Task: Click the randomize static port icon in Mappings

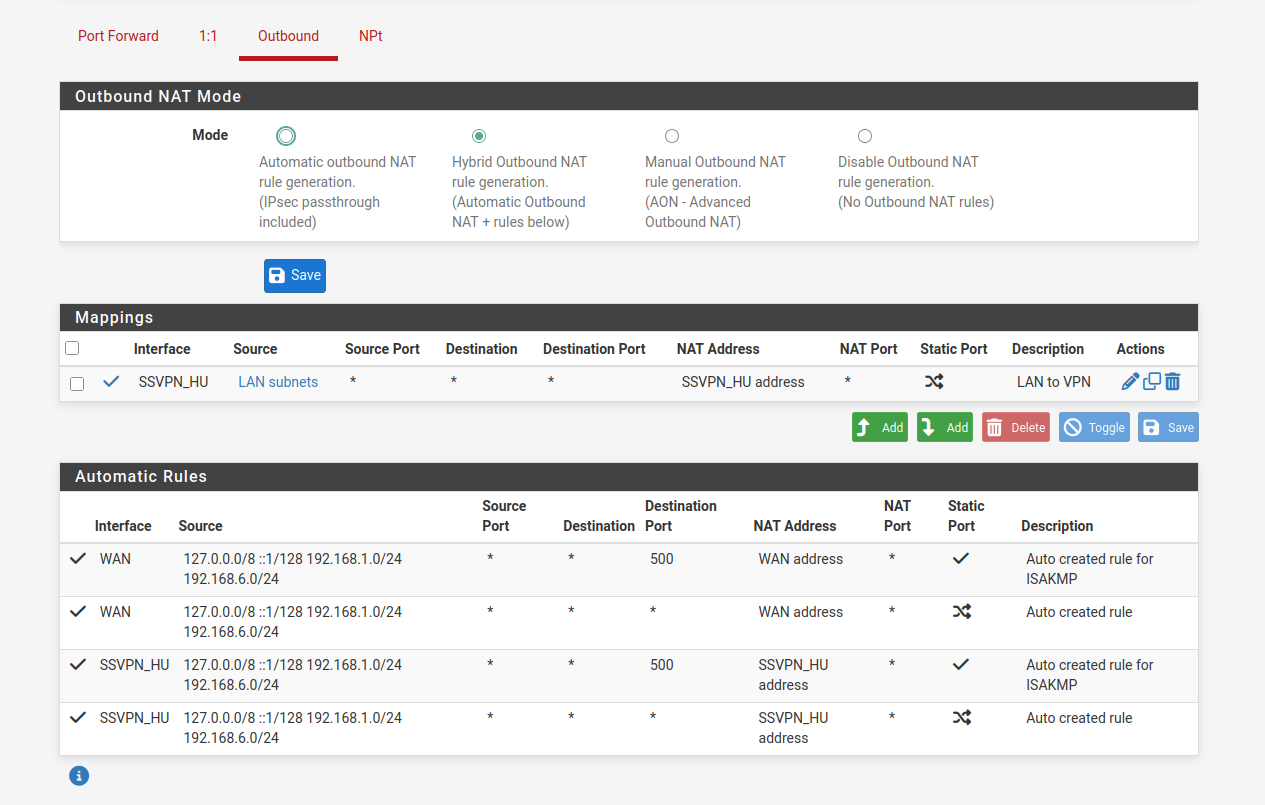Action: pyautogui.click(x=934, y=381)
